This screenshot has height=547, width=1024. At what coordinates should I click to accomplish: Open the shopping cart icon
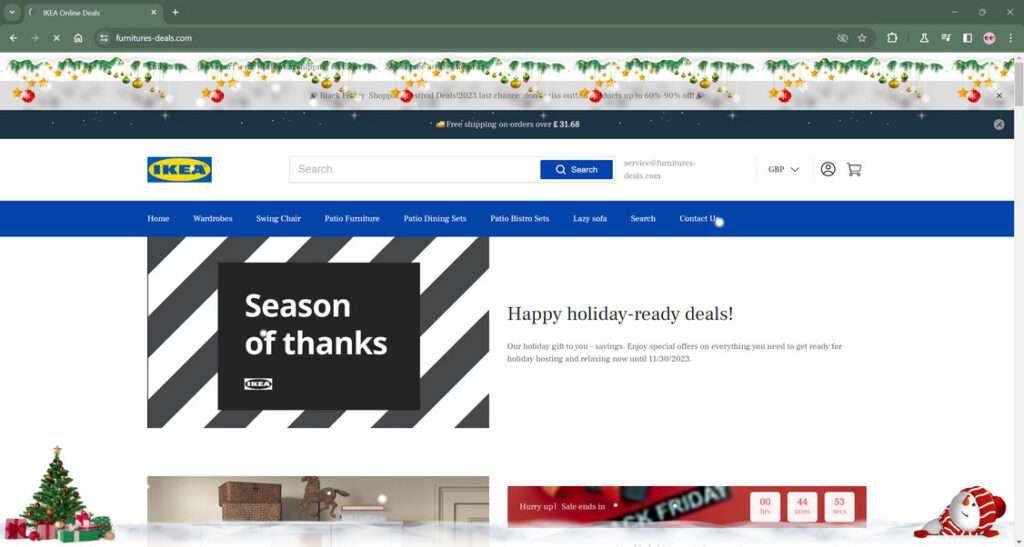pyautogui.click(x=854, y=169)
